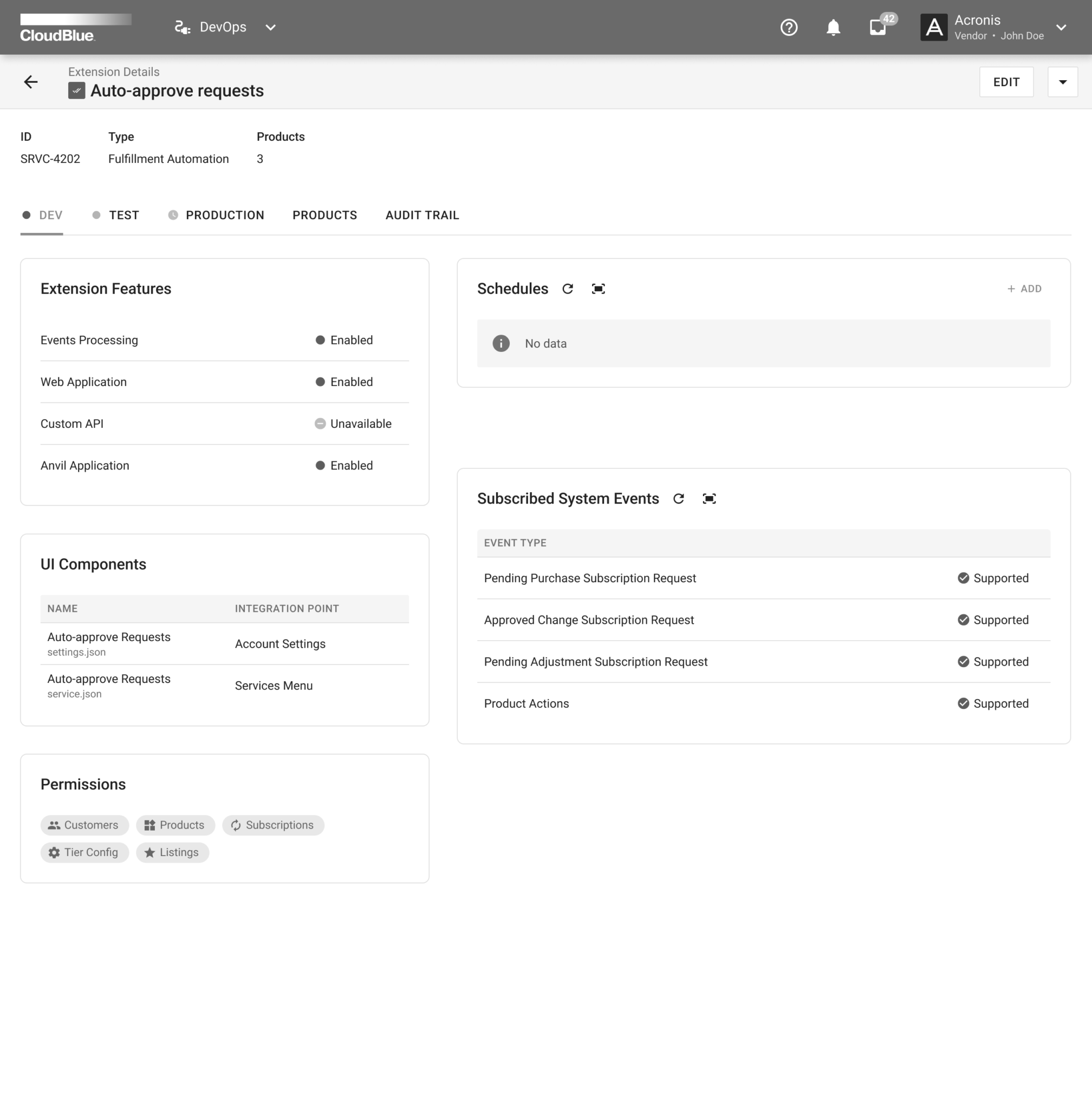1092x1109 pixels.
Task: Refresh the Schedules panel
Action: pyautogui.click(x=568, y=289)
